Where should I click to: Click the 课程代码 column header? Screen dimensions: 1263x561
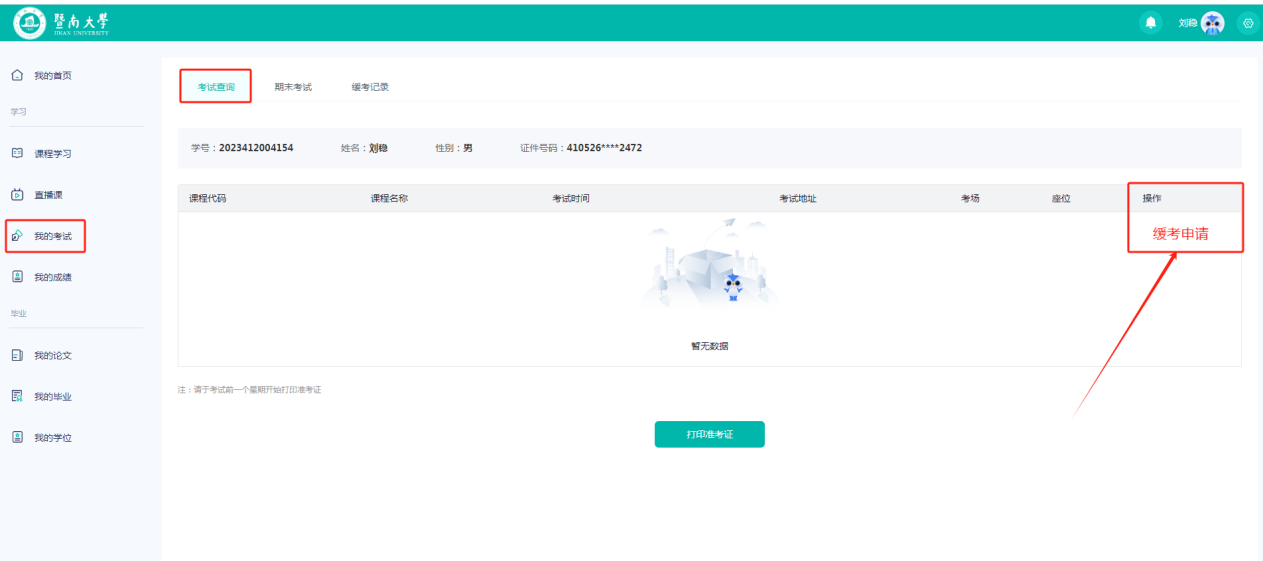(x=208, y=199)
